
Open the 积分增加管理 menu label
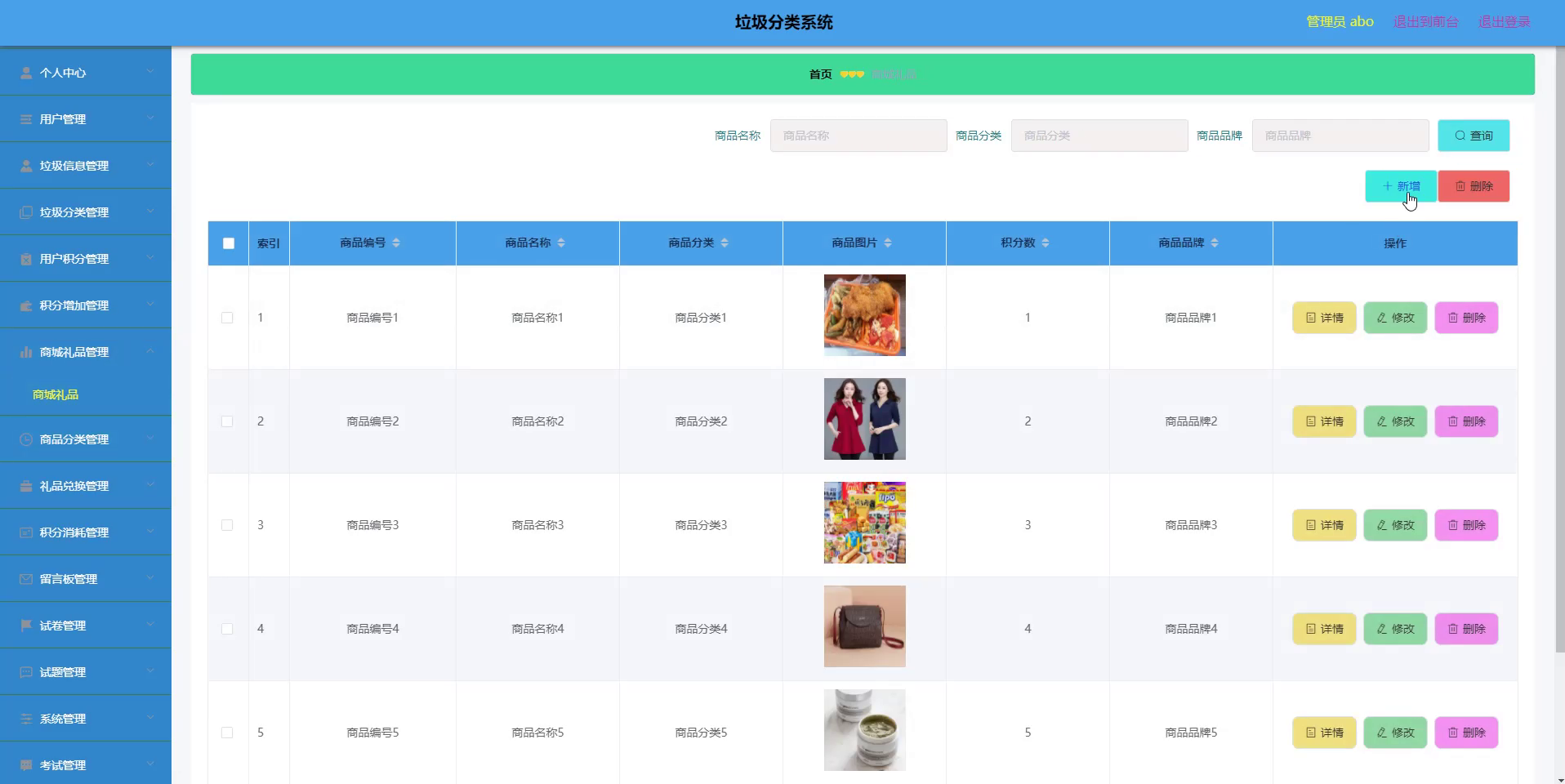pos(74,305)
